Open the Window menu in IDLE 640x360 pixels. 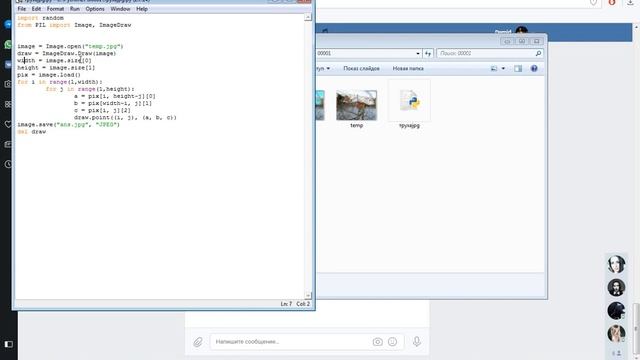point(120,9)
